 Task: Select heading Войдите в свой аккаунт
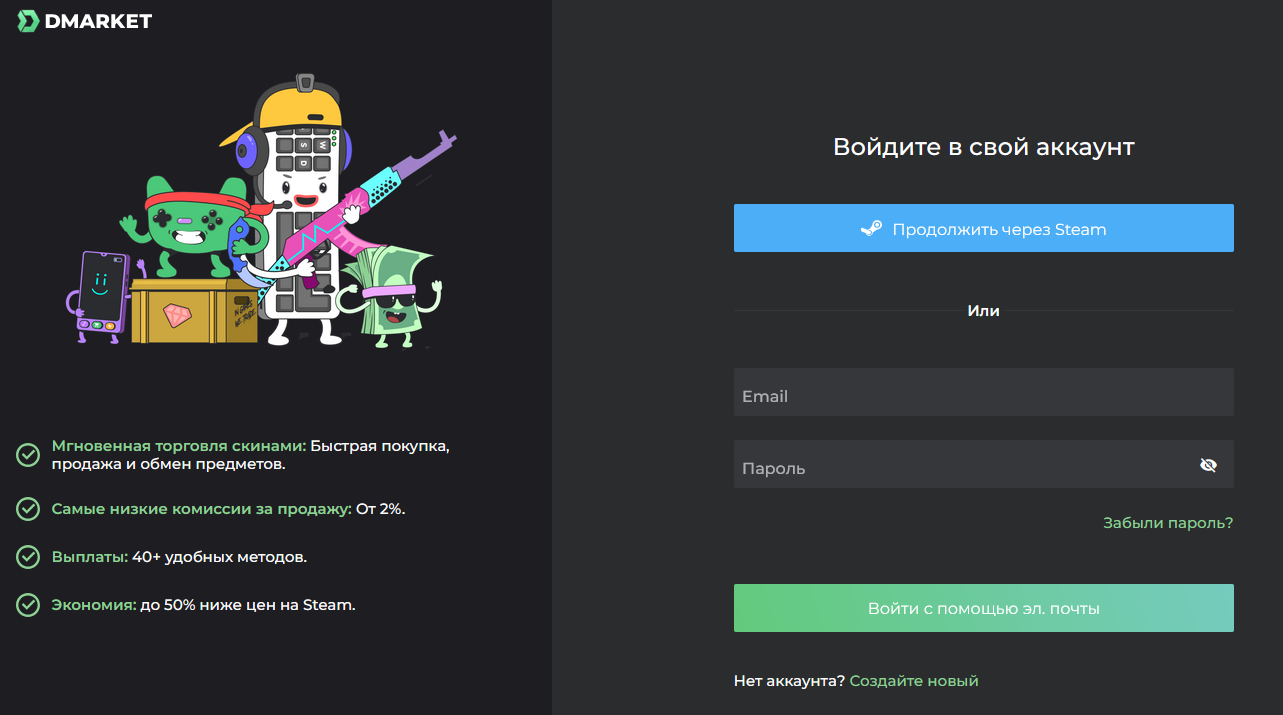983,148
